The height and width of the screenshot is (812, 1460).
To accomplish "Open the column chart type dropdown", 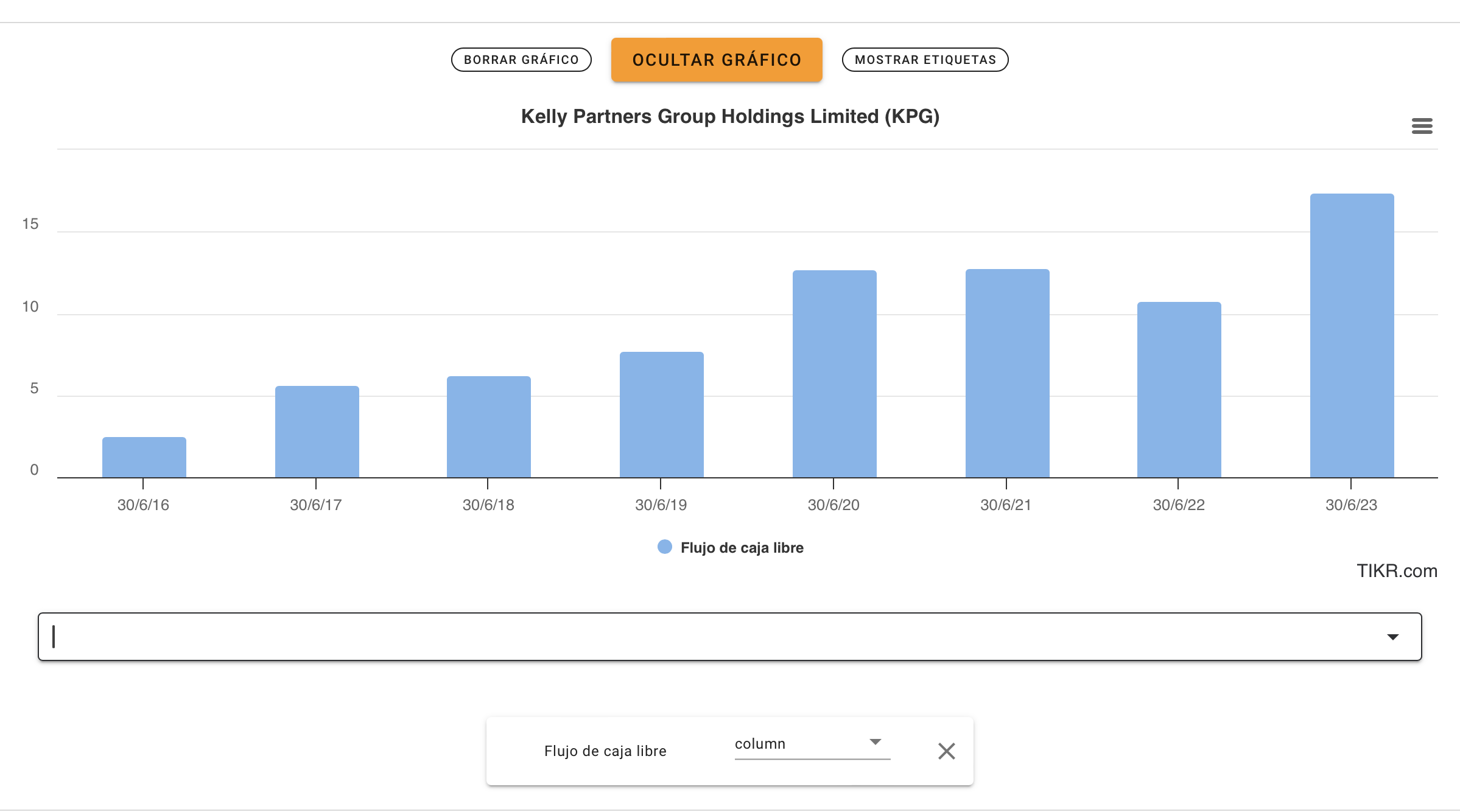I will tap(804, 744).
